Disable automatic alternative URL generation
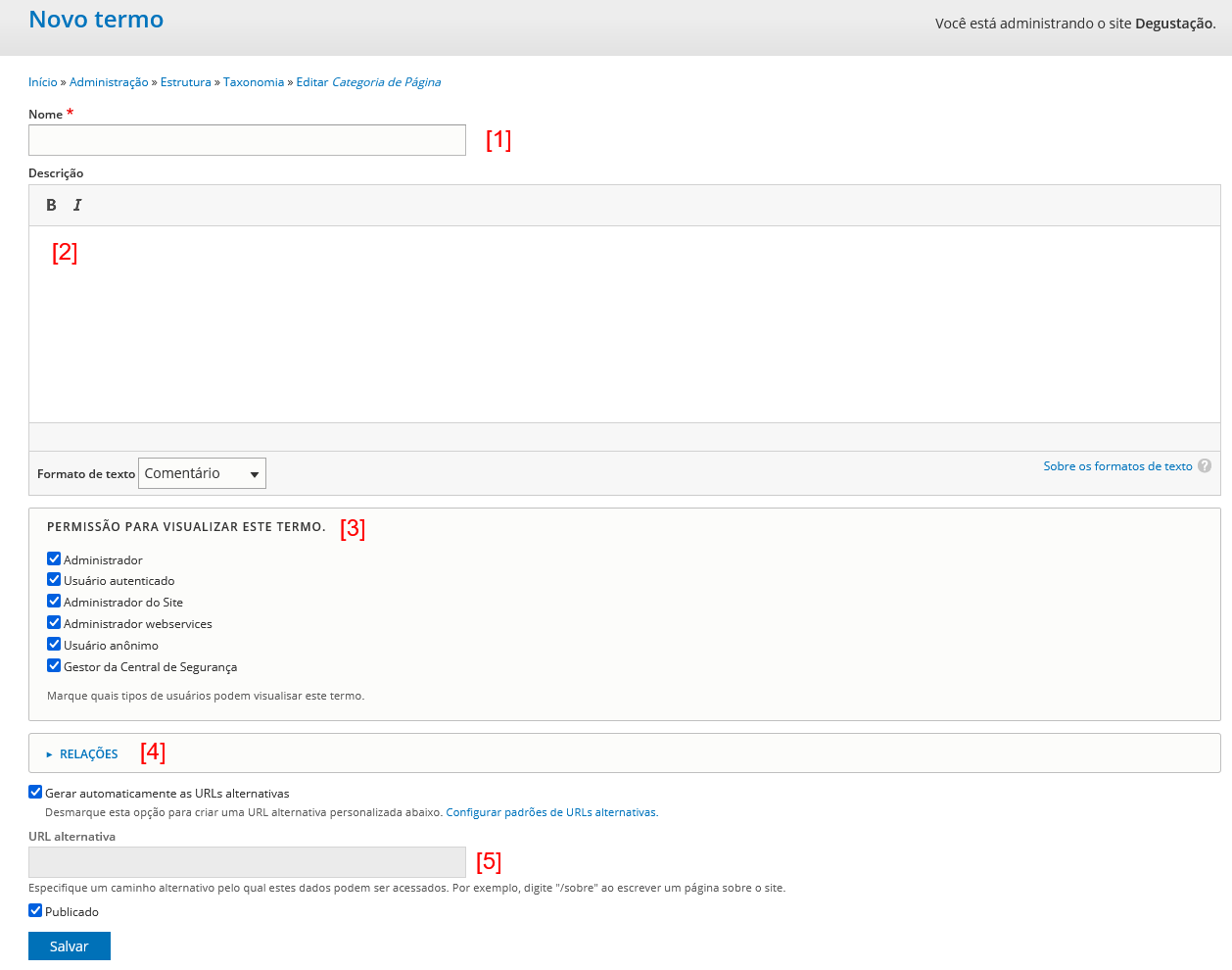 coord(35,793)
